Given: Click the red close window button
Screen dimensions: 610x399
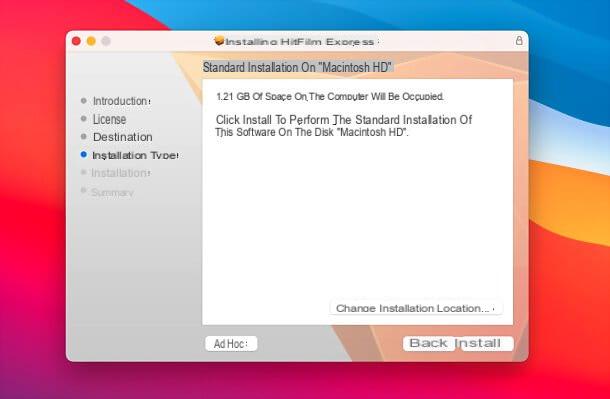Looking at the screenshot, I should (76, 41).
